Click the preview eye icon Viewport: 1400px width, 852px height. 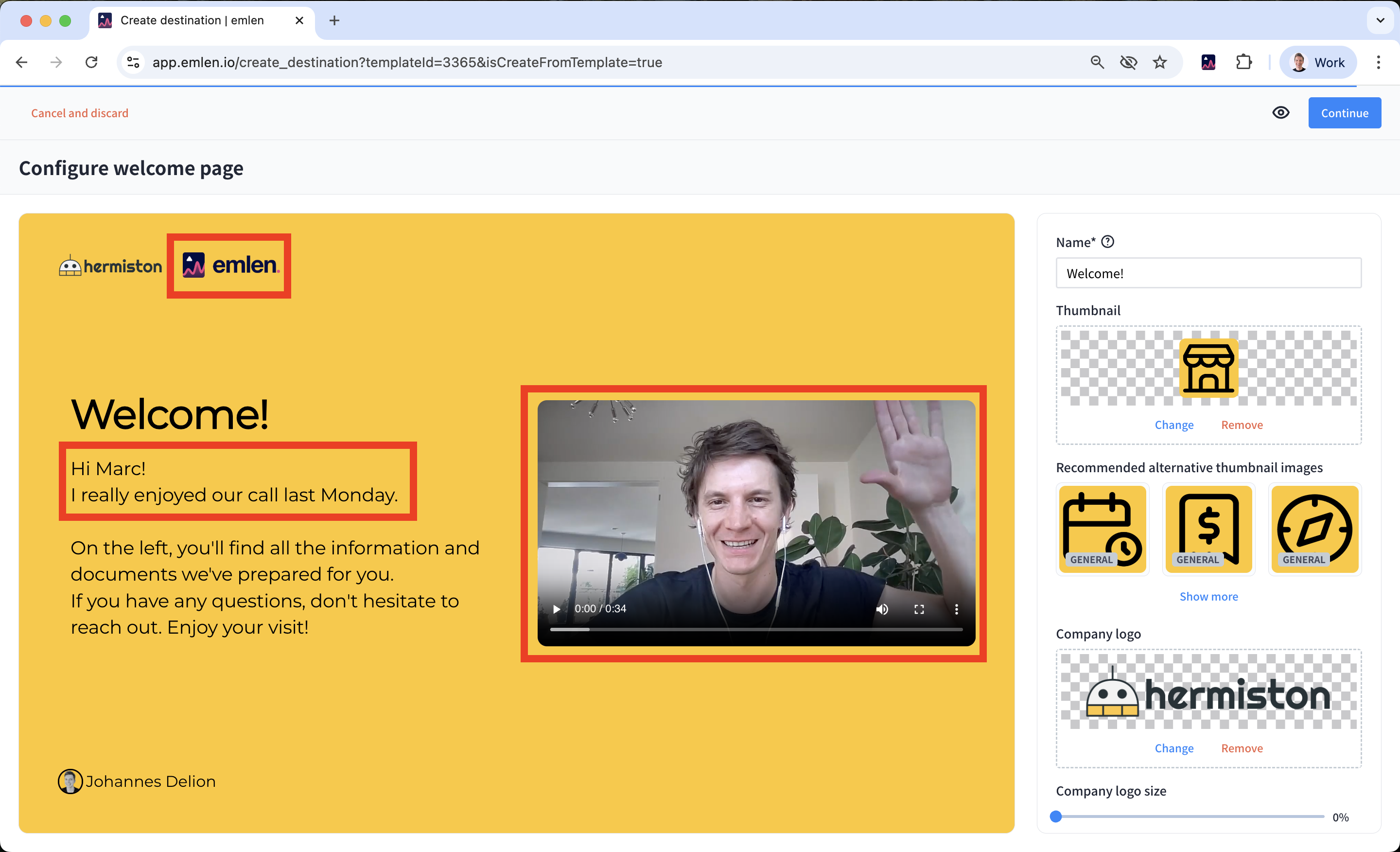pos(1280,112)
